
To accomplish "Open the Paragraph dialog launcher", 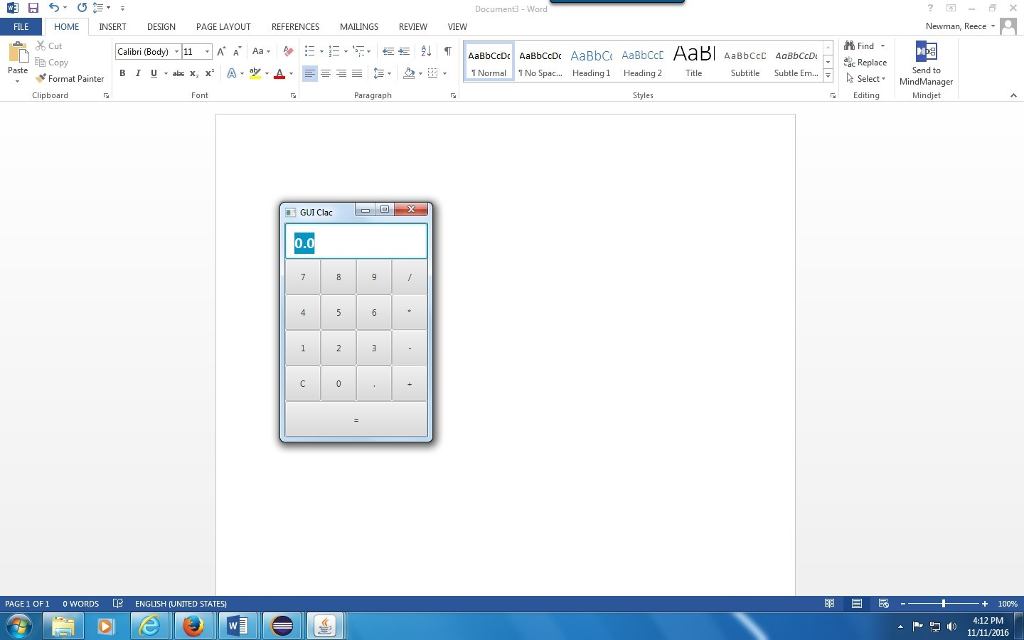I will pos(453,95).
